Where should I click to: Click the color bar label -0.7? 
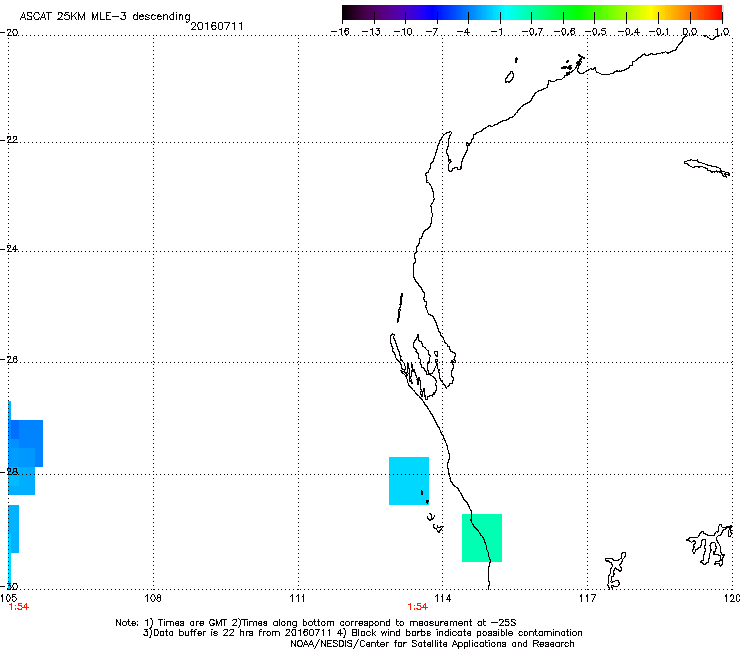(x=532, y=32)
